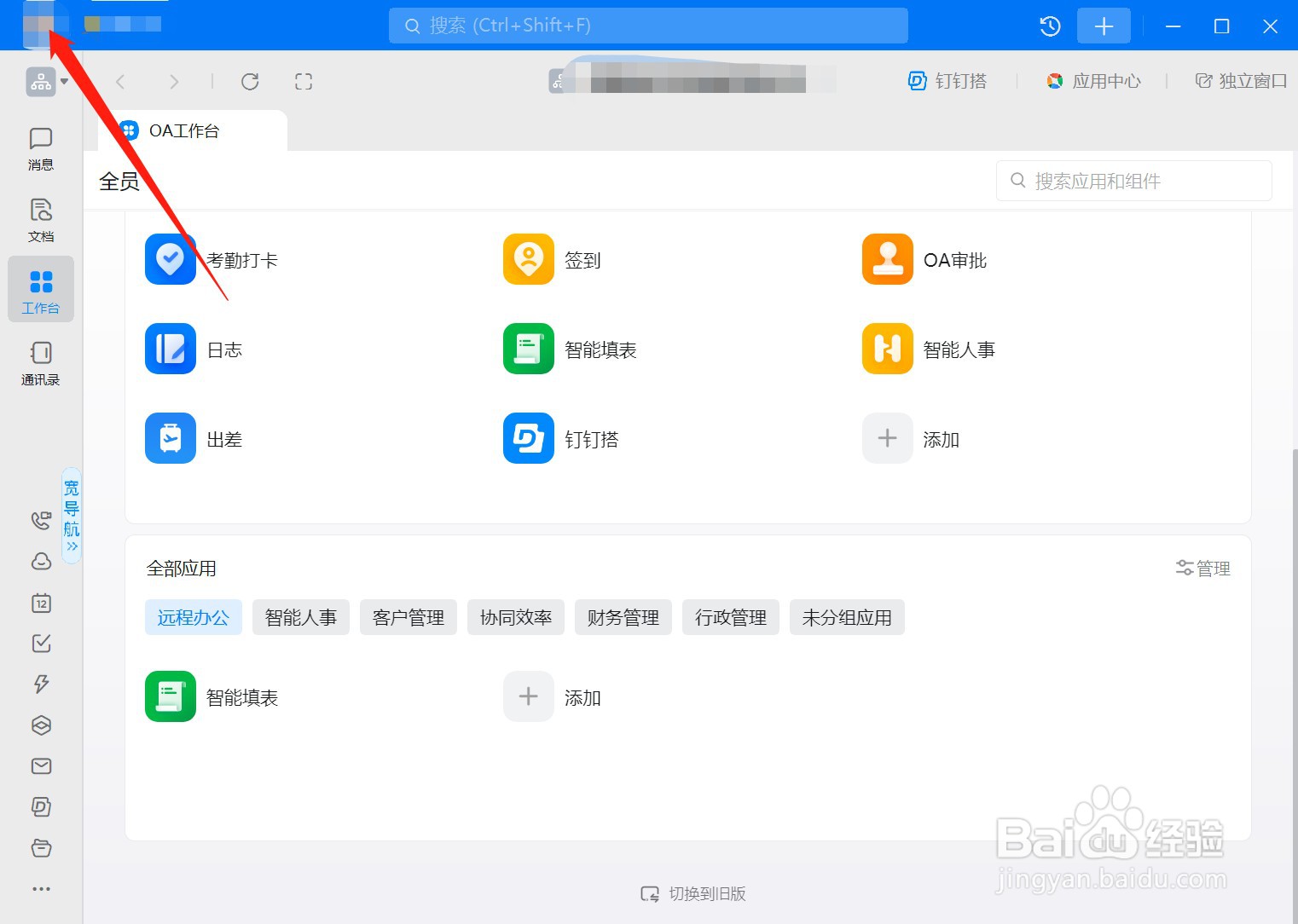Show more sidebar items via ellipsis
1298x924 pixels.
(x=41, y=889)
